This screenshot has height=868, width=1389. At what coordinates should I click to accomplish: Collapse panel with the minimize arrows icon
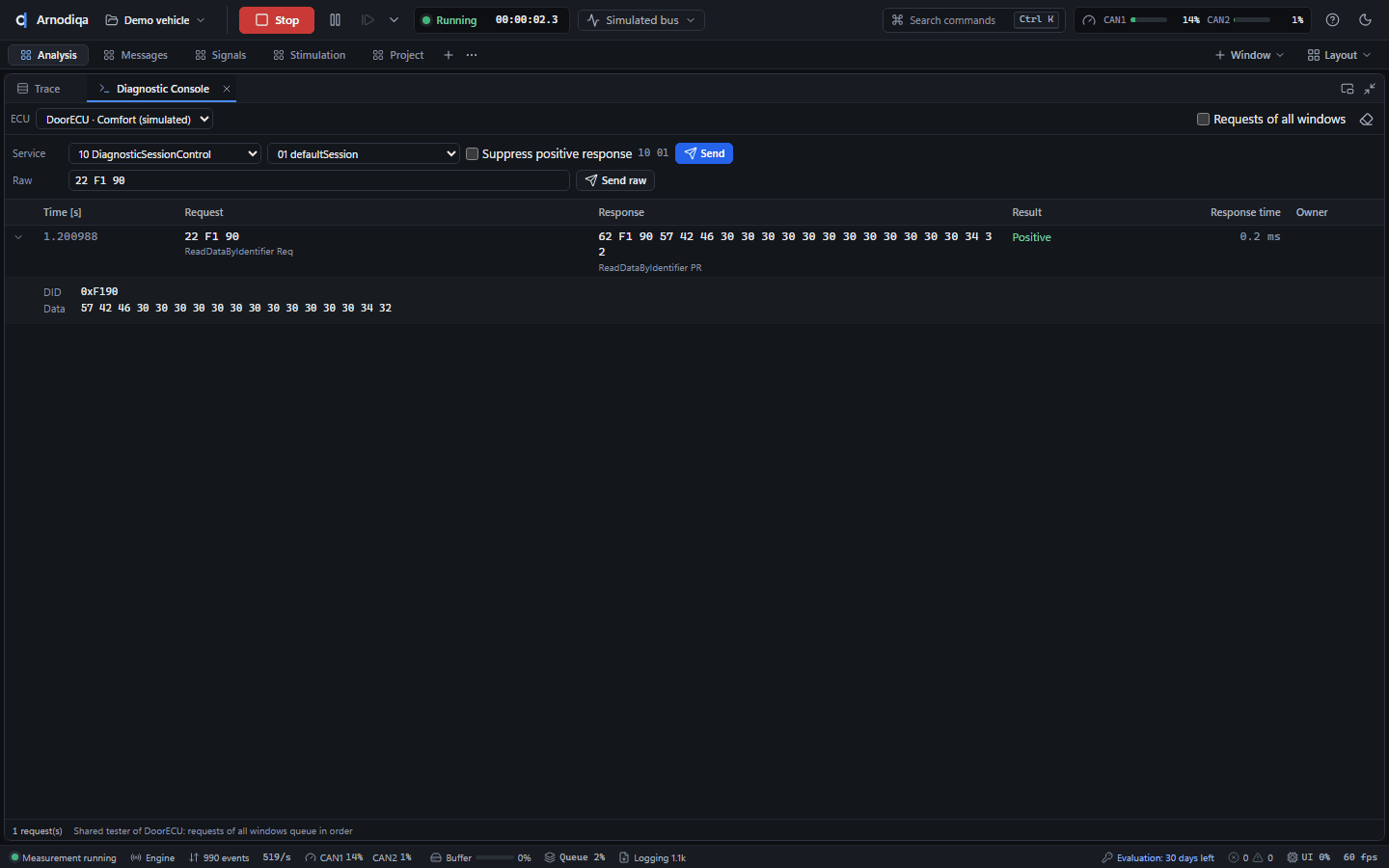1370,89
